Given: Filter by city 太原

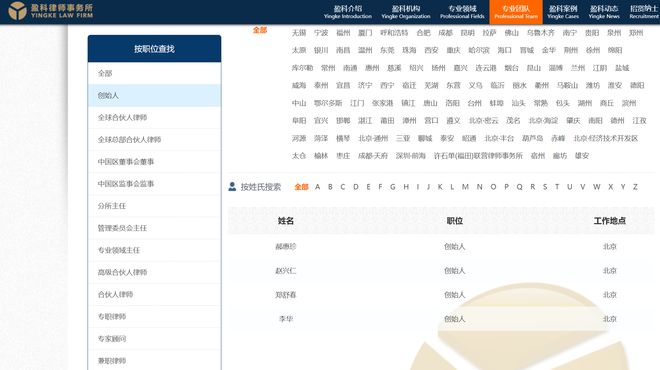Looking at the screenshot, I should click(x=299, y=50).
